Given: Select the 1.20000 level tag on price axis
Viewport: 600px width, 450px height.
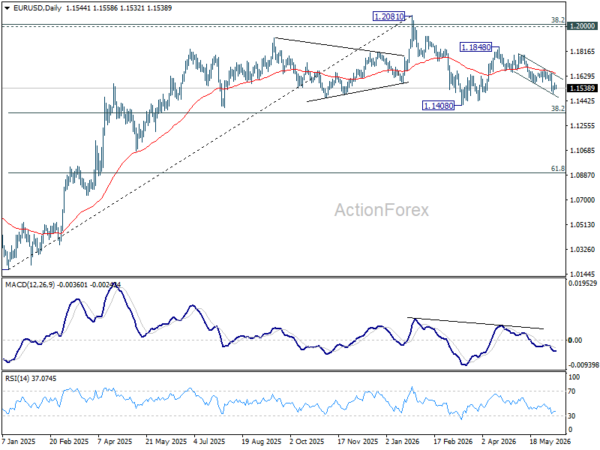Looking at the screenshot, I should point(582,26).
